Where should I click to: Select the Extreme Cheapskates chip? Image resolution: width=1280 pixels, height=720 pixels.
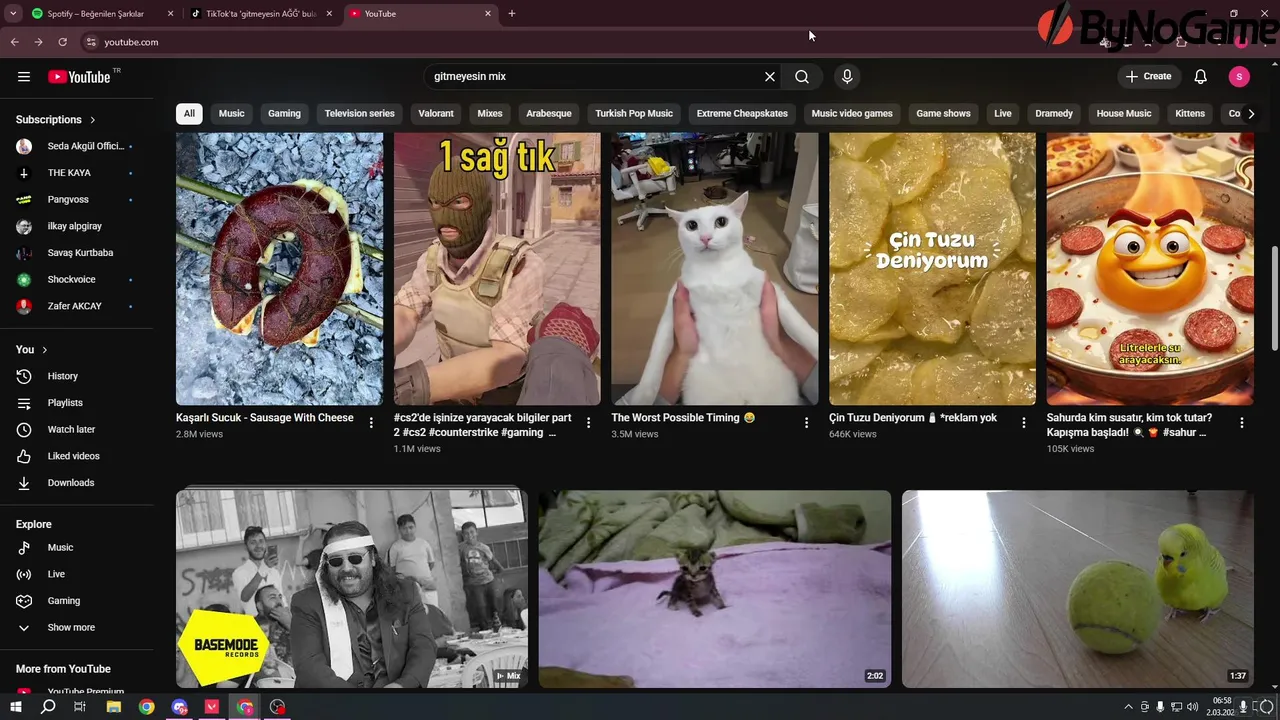point(742,114)
